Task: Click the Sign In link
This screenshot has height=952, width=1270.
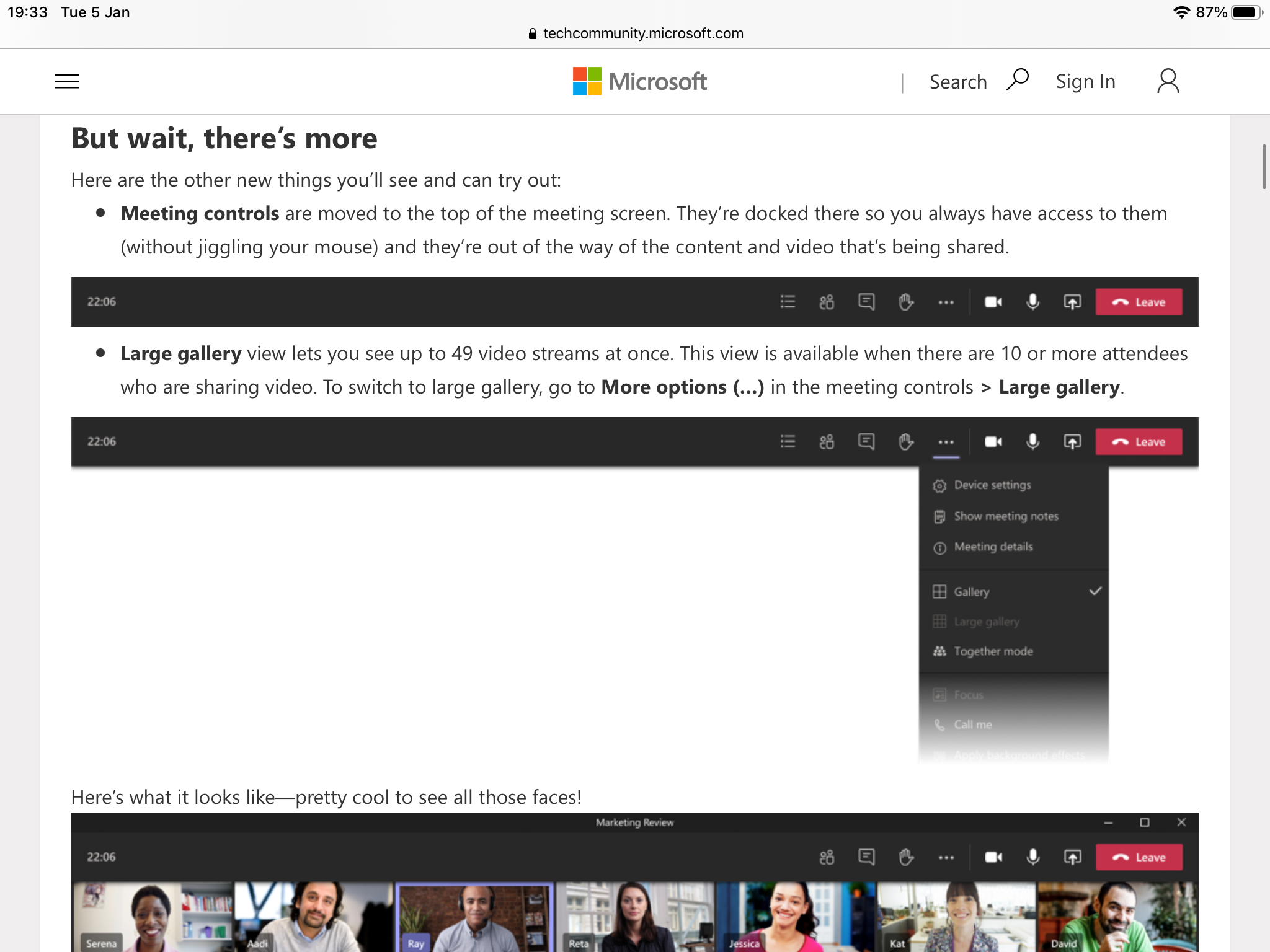Action: (x=1085, y=81)
